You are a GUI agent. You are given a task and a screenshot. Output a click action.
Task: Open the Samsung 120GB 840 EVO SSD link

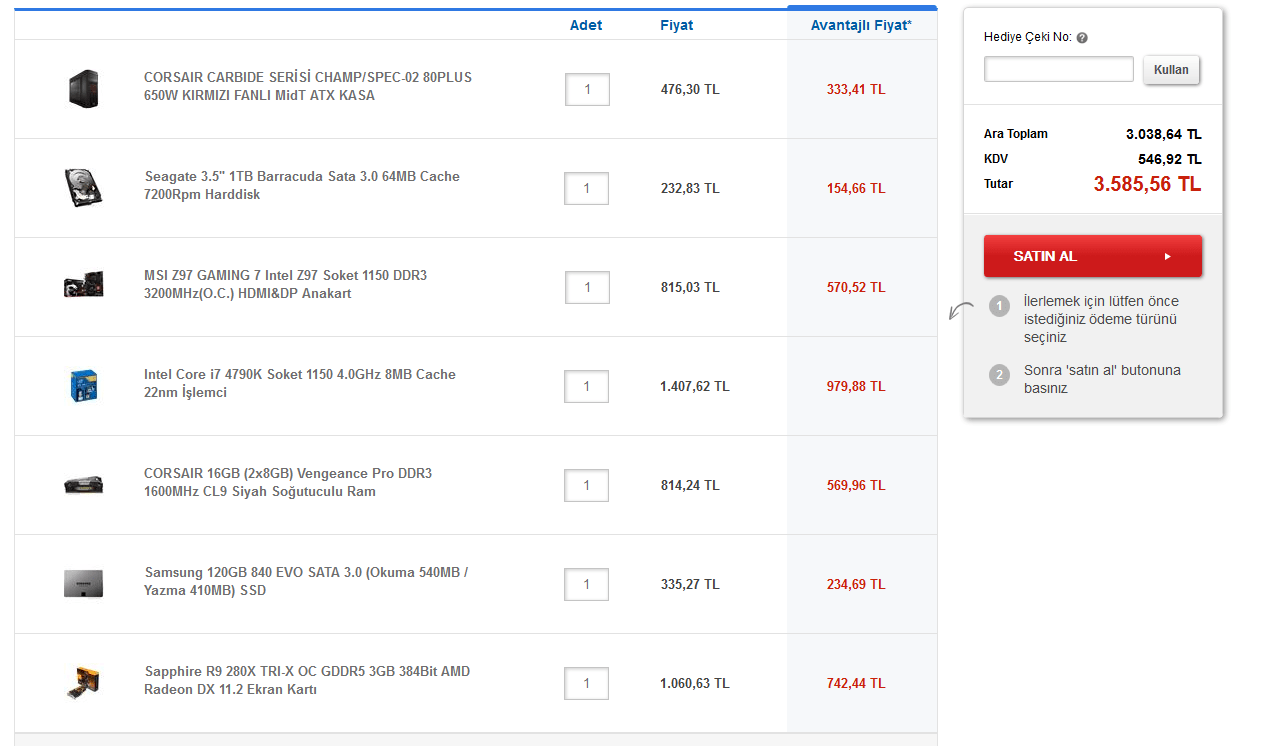tap(306, 581)
